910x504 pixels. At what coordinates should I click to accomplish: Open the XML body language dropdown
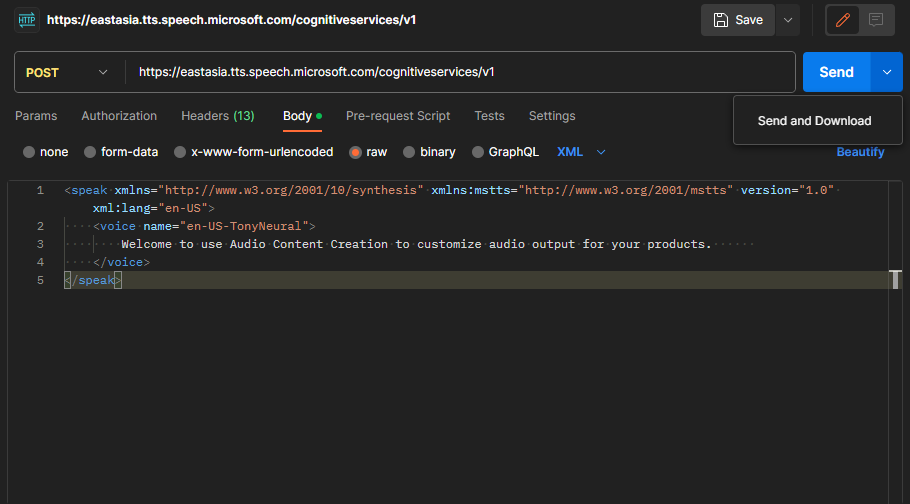[581, 152]
